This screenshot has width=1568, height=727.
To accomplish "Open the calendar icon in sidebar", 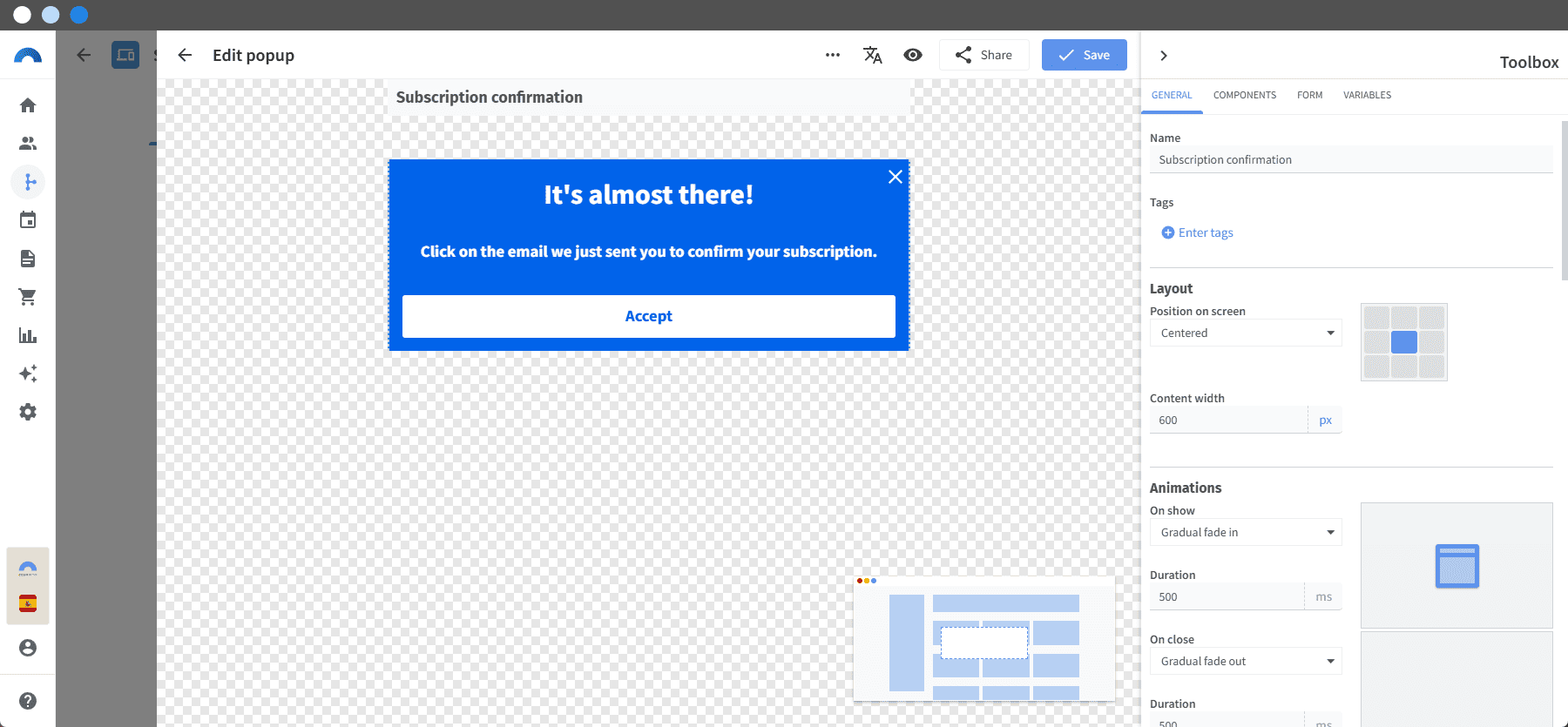I will pyautogui.click(x=28, y=220).
